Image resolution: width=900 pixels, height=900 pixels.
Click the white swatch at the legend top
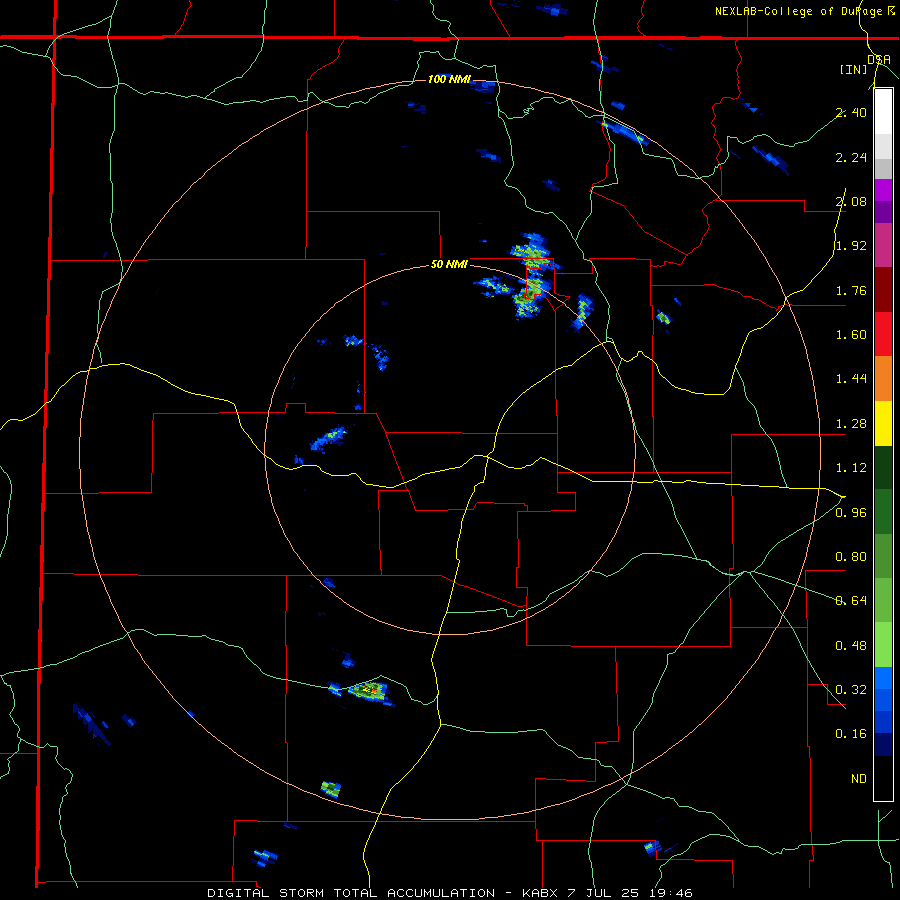[883, 111]
